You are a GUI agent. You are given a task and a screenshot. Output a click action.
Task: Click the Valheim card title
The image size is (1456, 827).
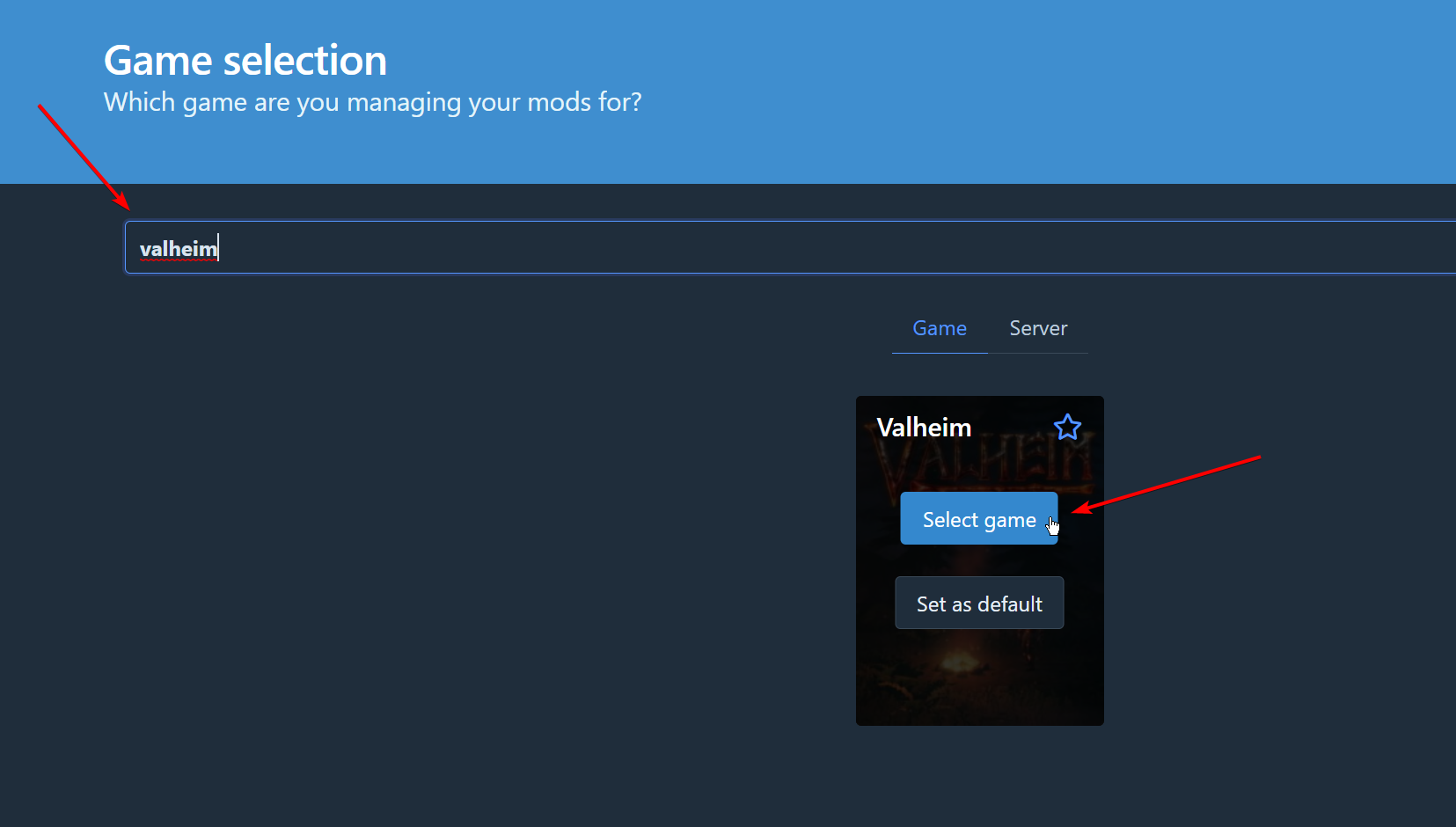pos(924,428)
